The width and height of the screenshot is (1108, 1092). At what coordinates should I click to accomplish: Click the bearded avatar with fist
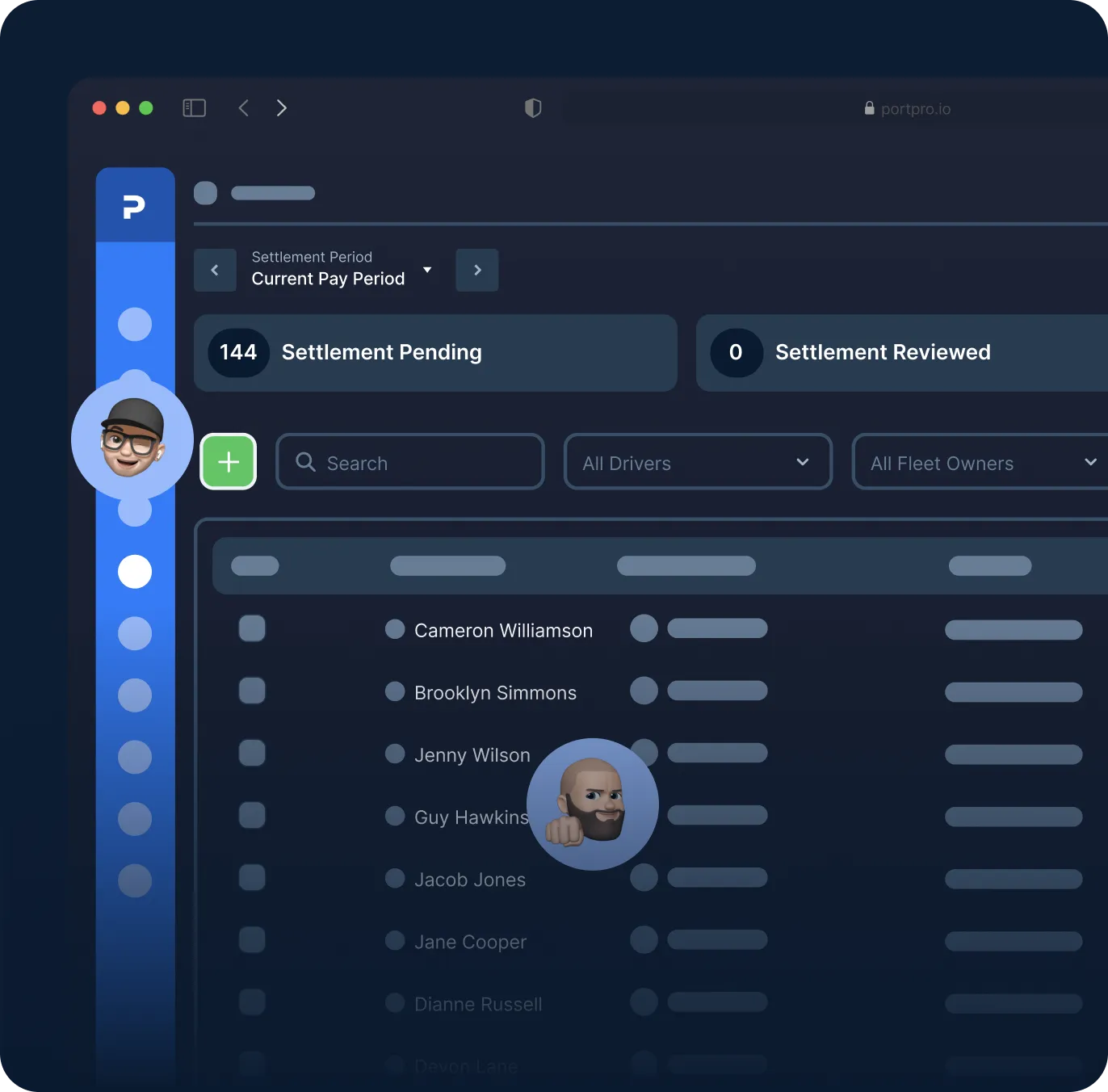coord(593,804)
